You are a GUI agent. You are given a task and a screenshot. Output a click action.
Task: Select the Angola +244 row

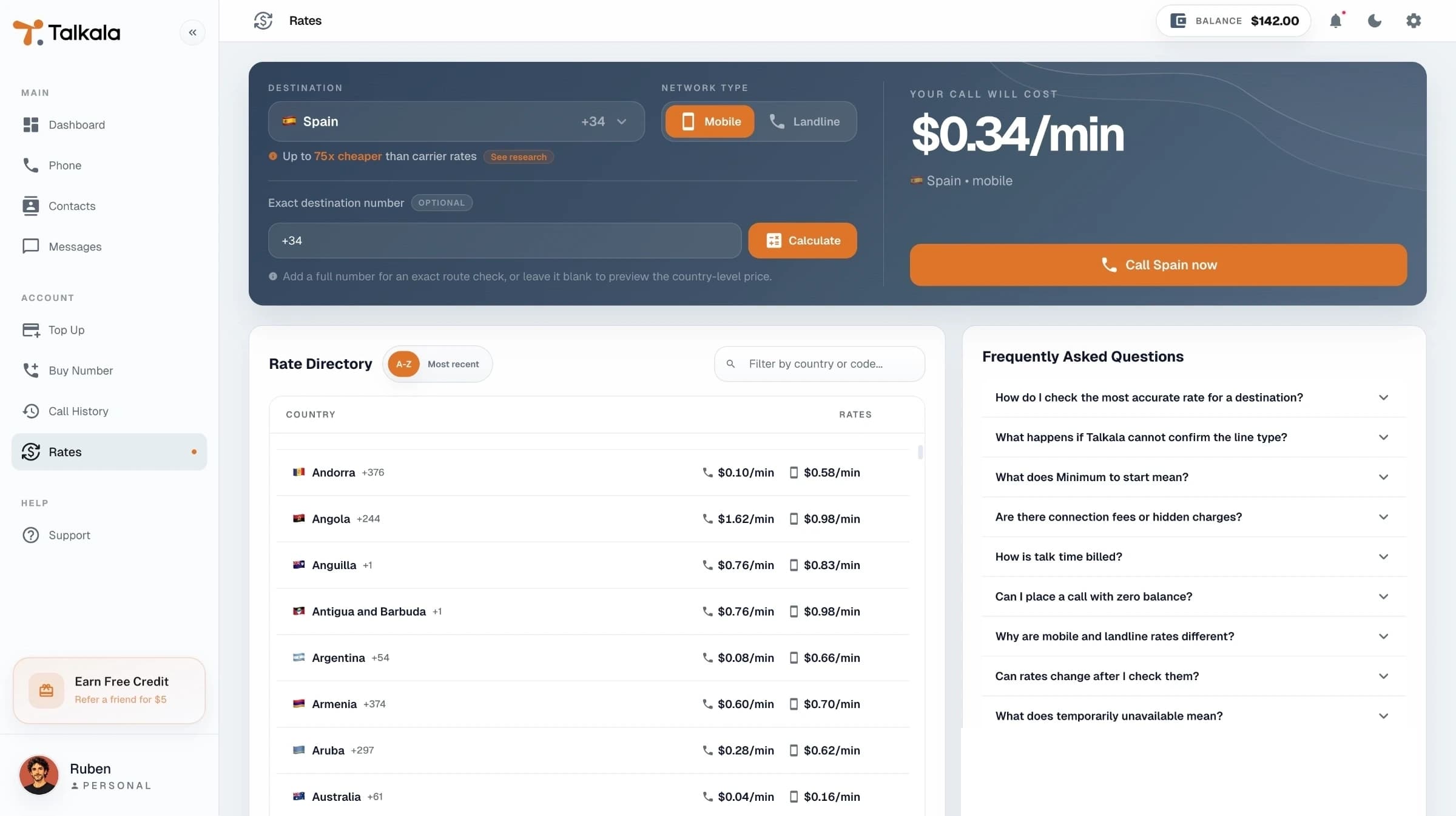[x=593, y=518]
